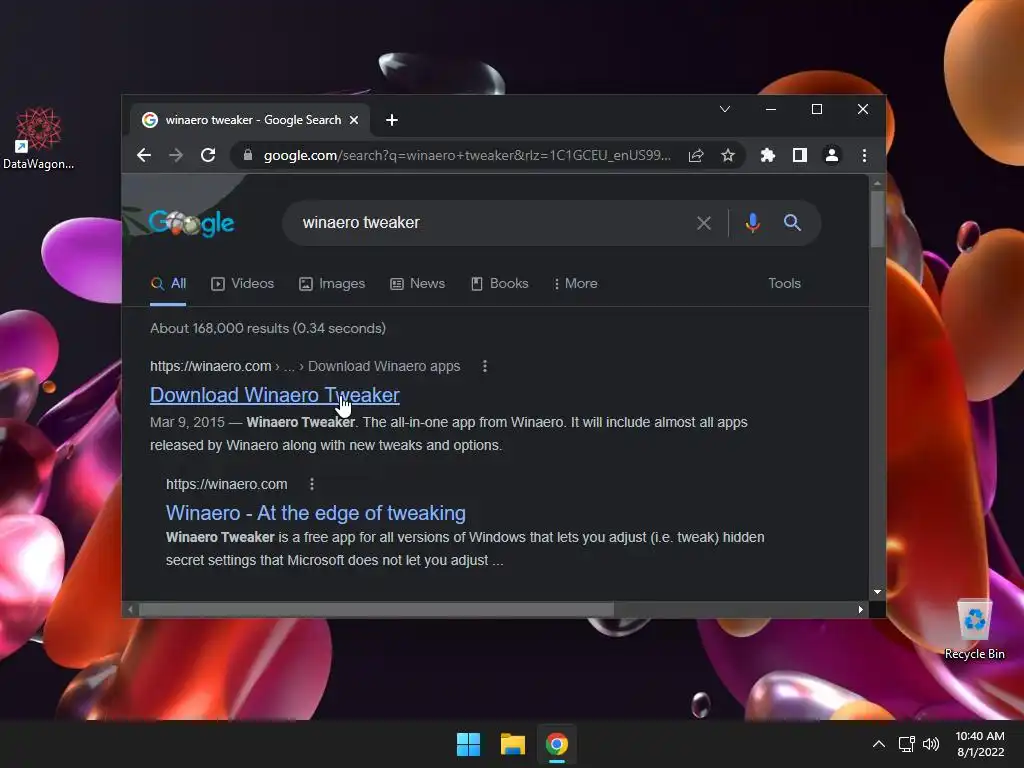Screen dimensions: 1024x768
Task: Click the Chrome address bar URL
Action: [x=467, y=155]
